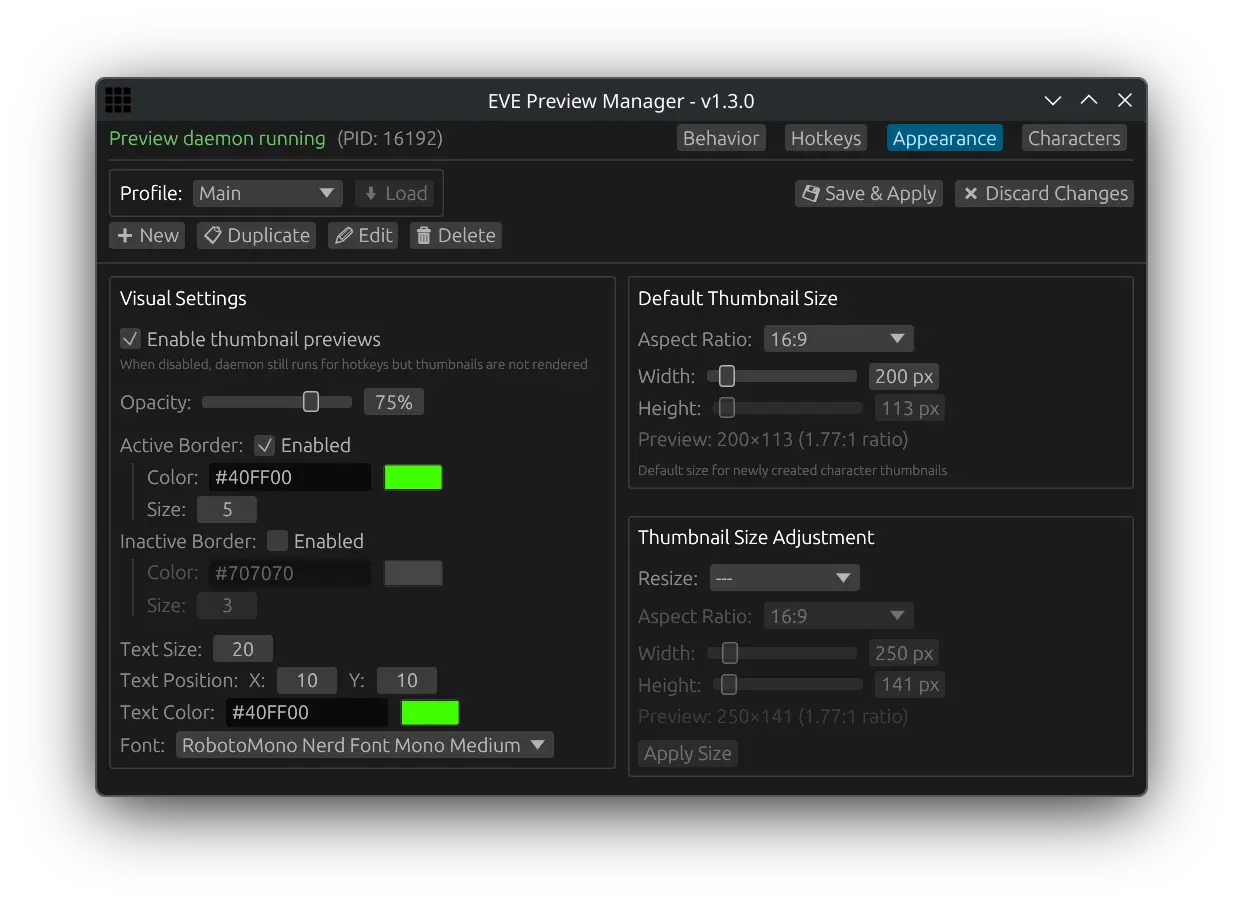This screenshot has width=1244, height=911.
Task: Click the Load arrow icon
Action: coord(371,193)
